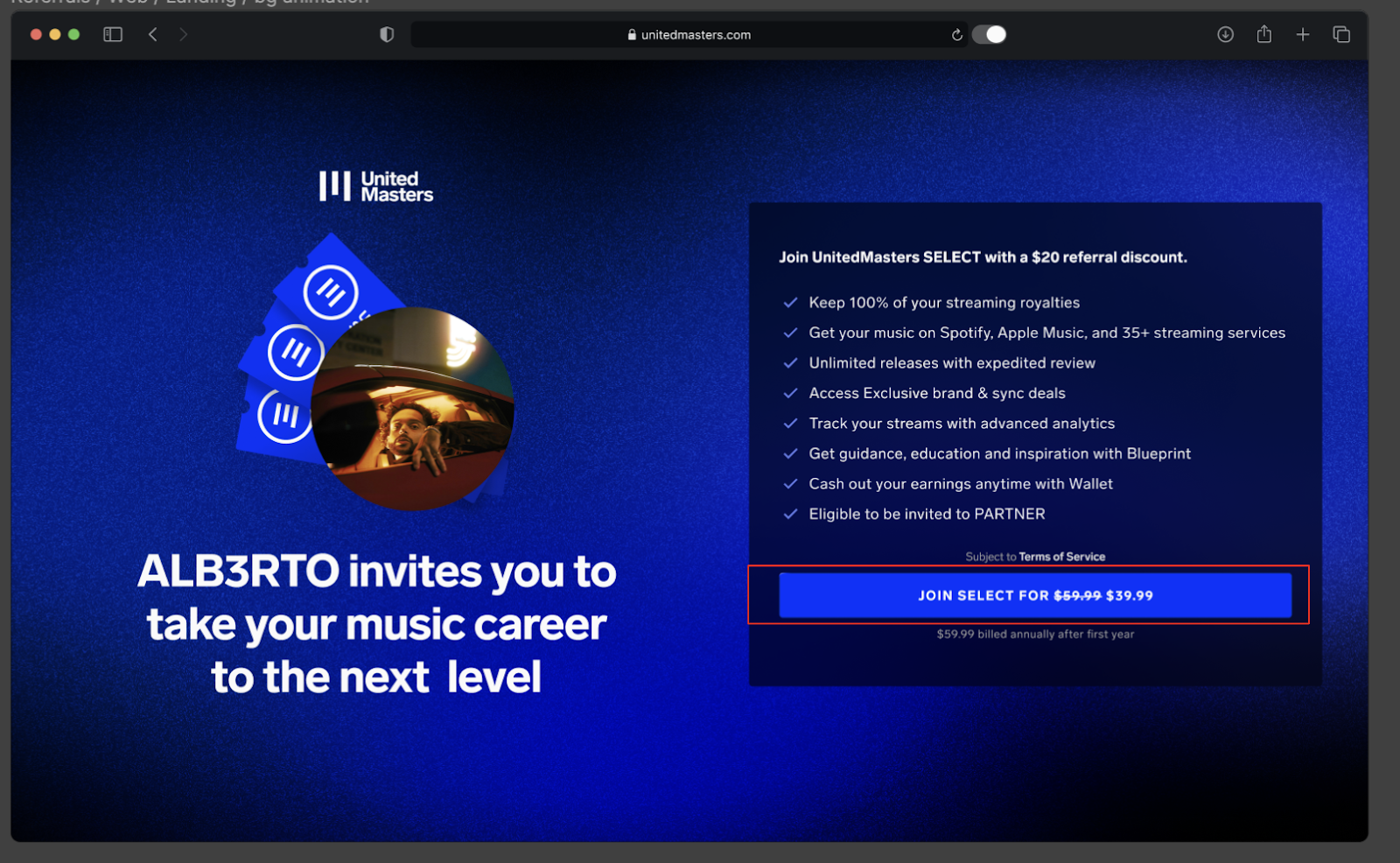The height and width of the screenshot is (863, 1400).
Task: Click "Cash out your earnings anytime with Wallet"
Action: pyautogui.click(x=961, y=484)
